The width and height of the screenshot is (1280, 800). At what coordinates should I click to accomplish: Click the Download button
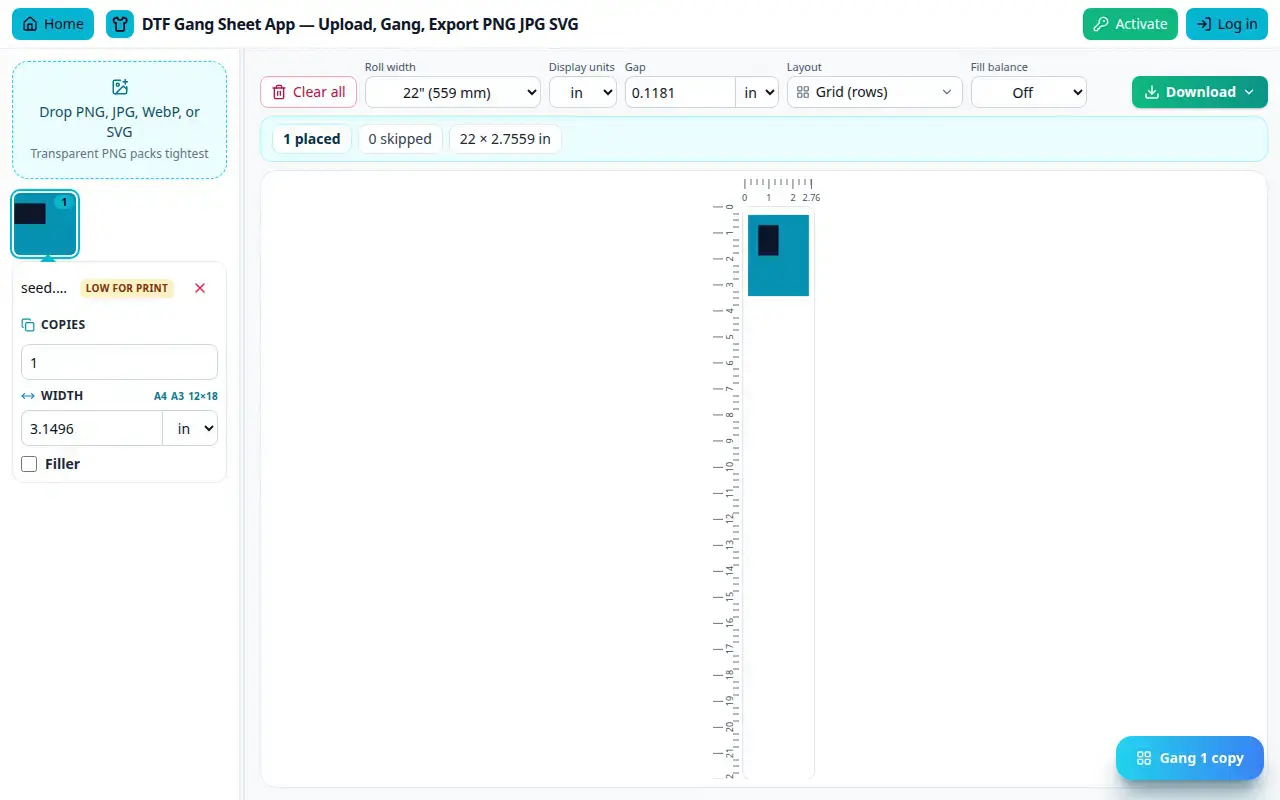(x=1200, y=92)
